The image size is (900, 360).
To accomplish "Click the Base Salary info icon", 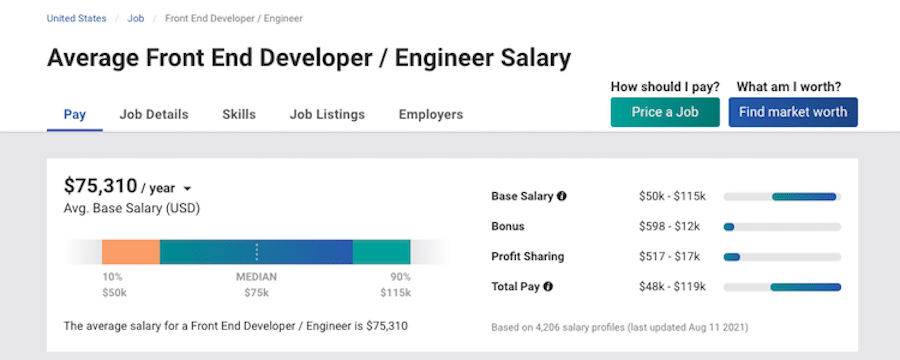I will tap(561, 196).
